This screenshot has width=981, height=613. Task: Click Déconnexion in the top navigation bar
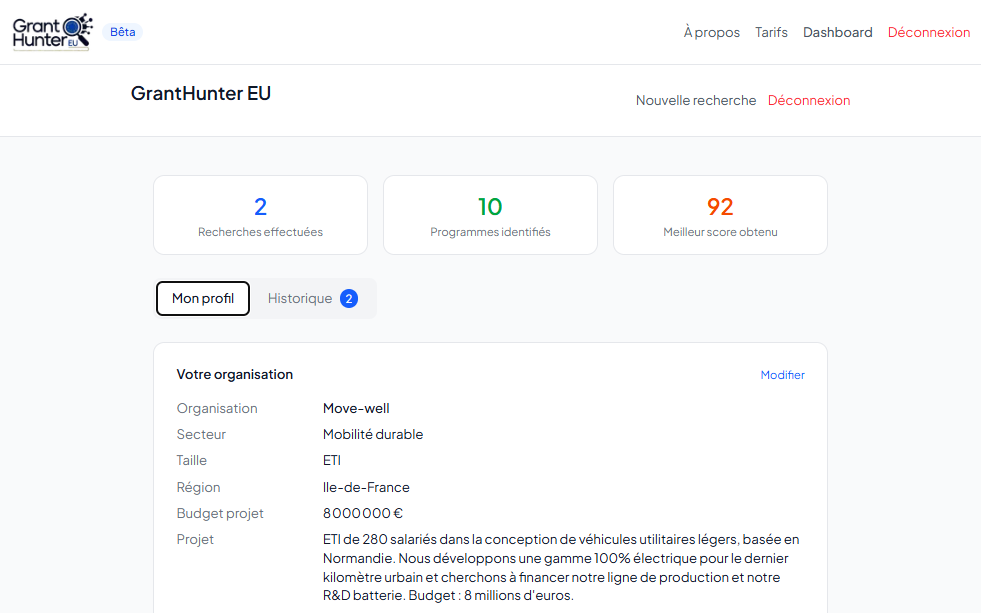[x=928, y=33]
